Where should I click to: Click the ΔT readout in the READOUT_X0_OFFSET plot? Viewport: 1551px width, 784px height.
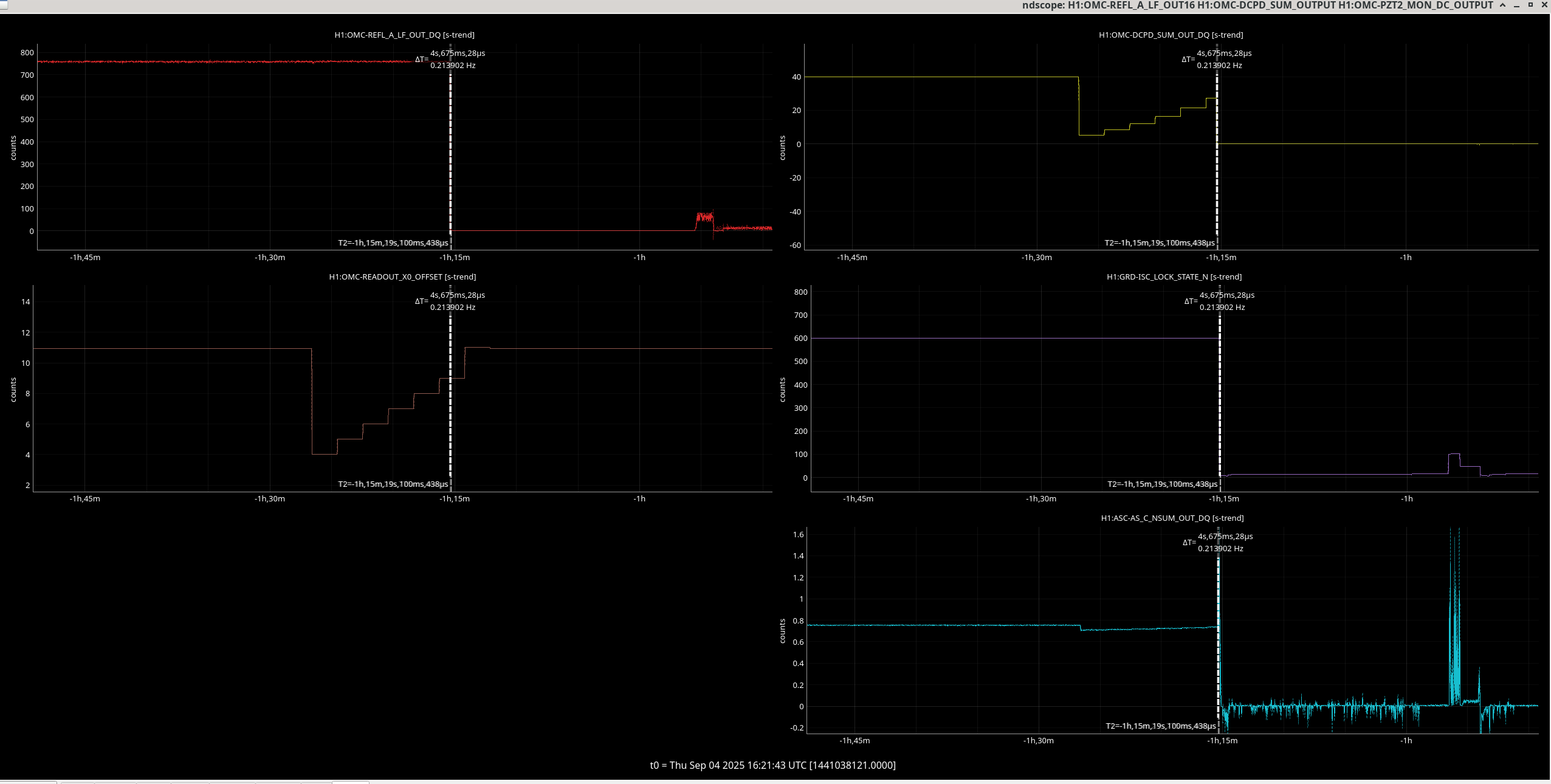pyautogui.click(x=450, y=301)
